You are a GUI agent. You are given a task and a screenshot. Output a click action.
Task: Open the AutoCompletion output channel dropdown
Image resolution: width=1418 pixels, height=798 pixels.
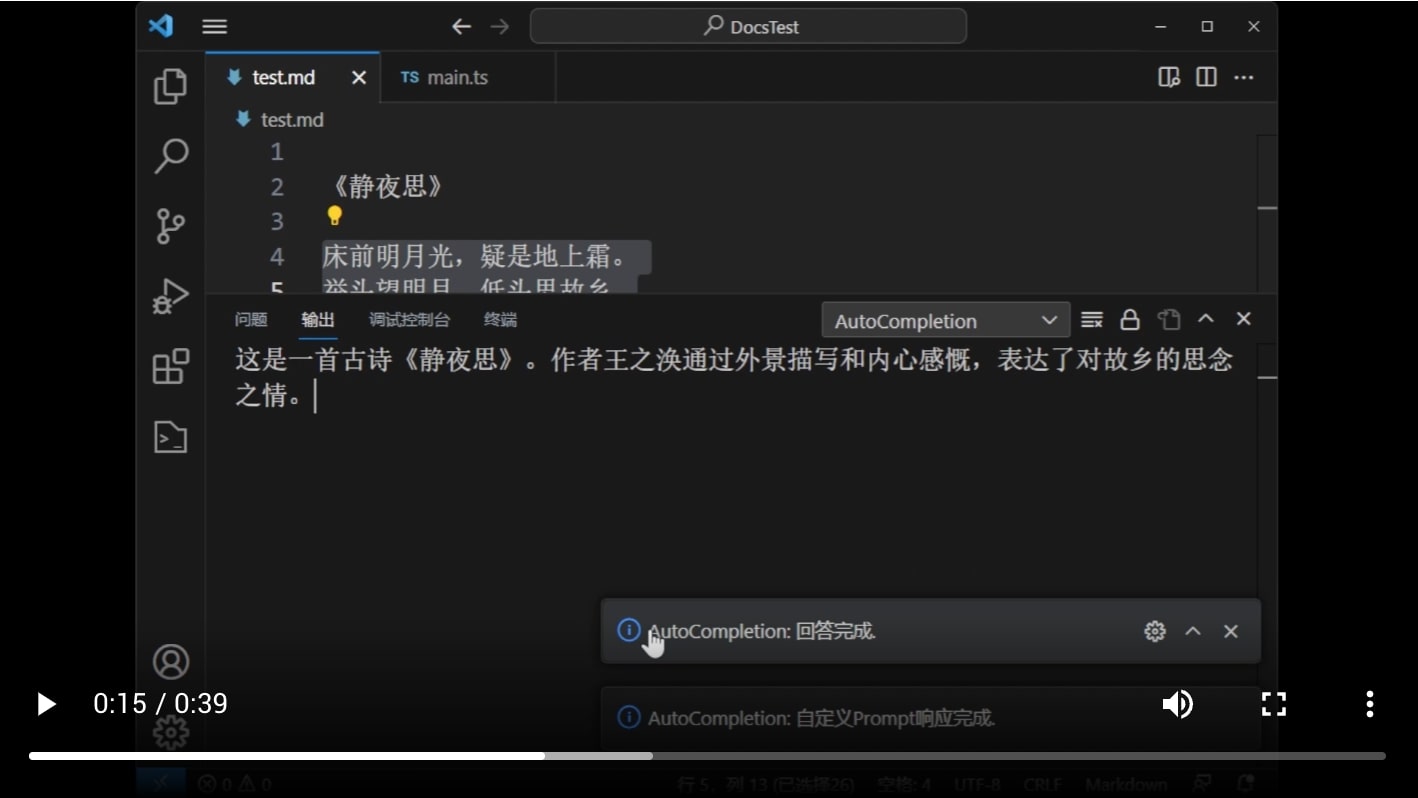pos(945,321)
